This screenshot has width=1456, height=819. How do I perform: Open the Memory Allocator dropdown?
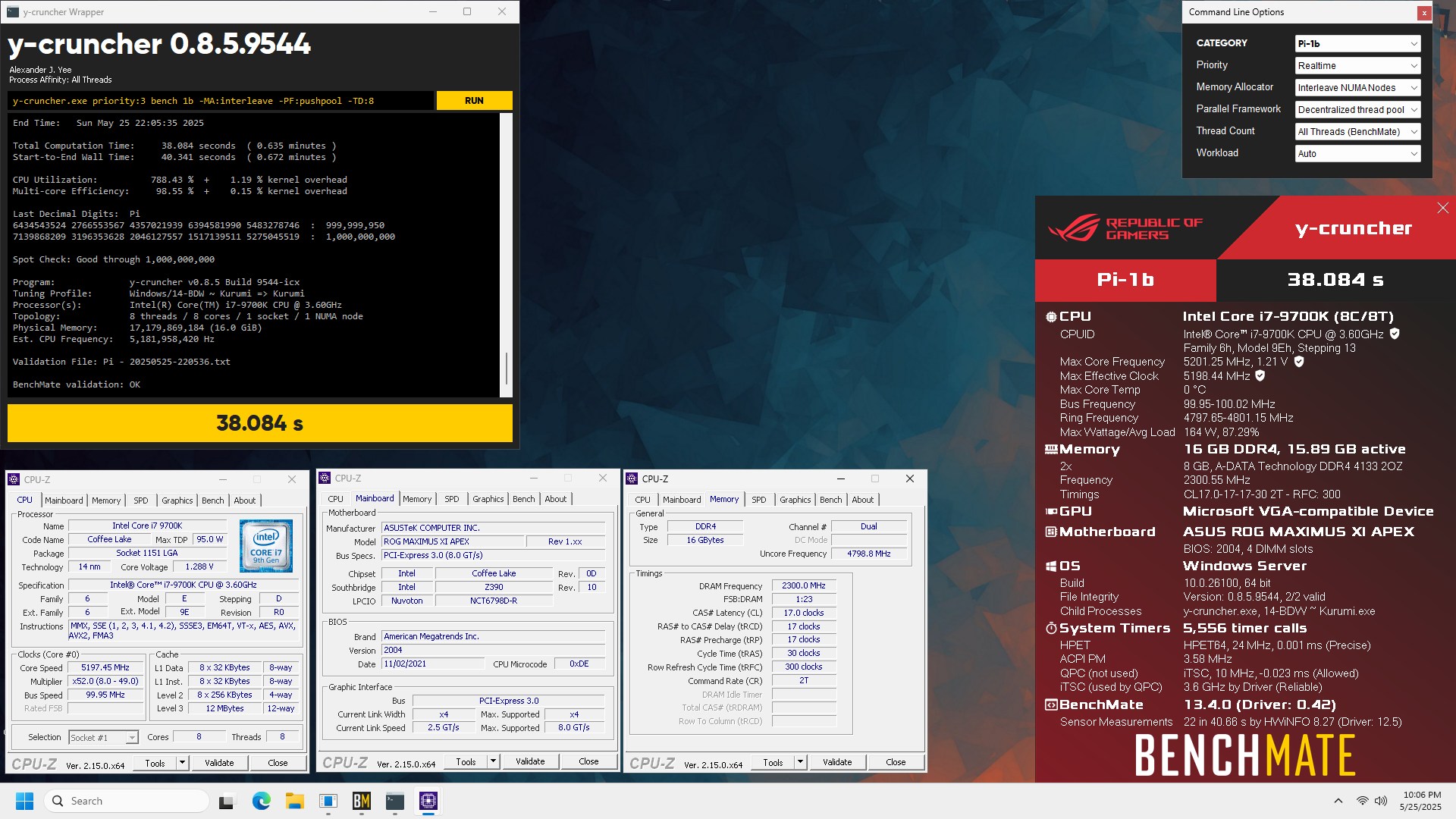point(1357,87)
